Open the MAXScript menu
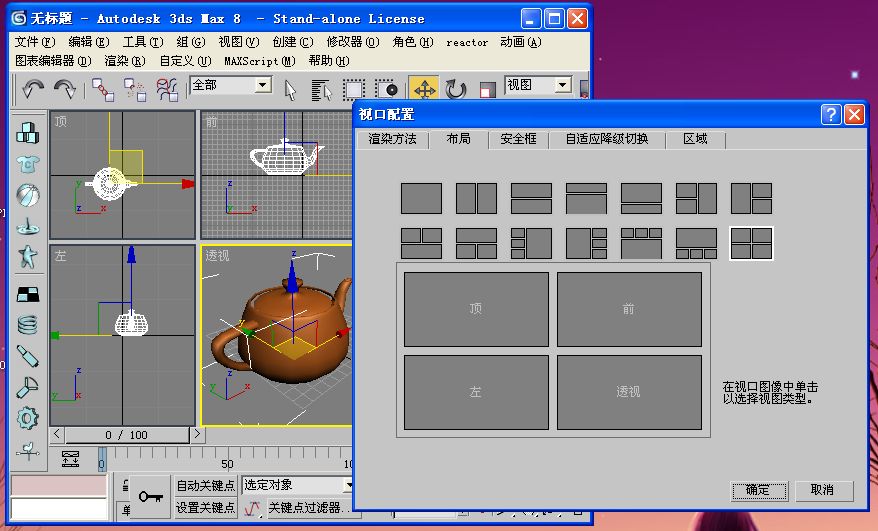 tap(259, 60)
